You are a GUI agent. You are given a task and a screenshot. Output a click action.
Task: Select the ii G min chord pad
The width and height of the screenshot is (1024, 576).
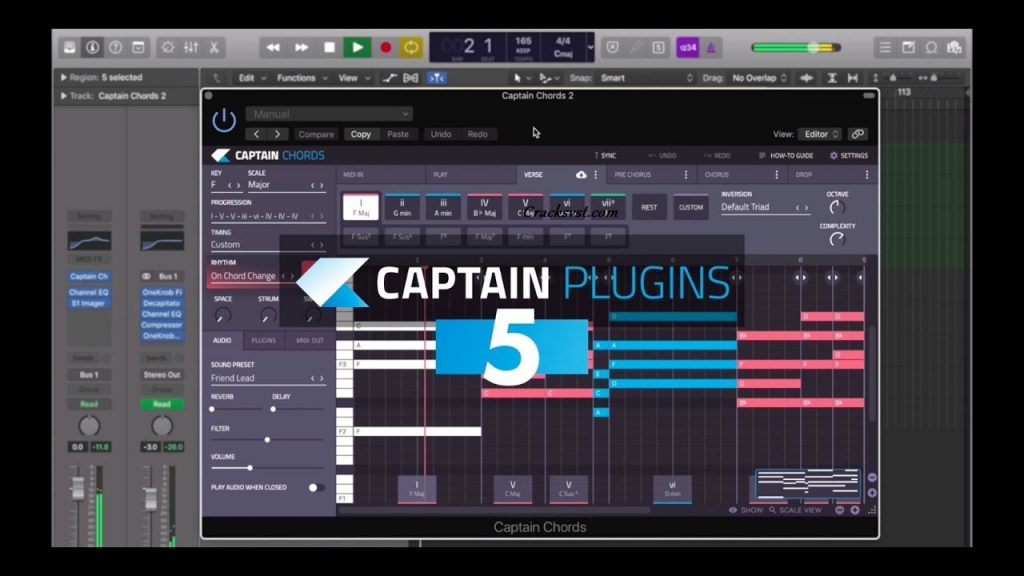402,207
